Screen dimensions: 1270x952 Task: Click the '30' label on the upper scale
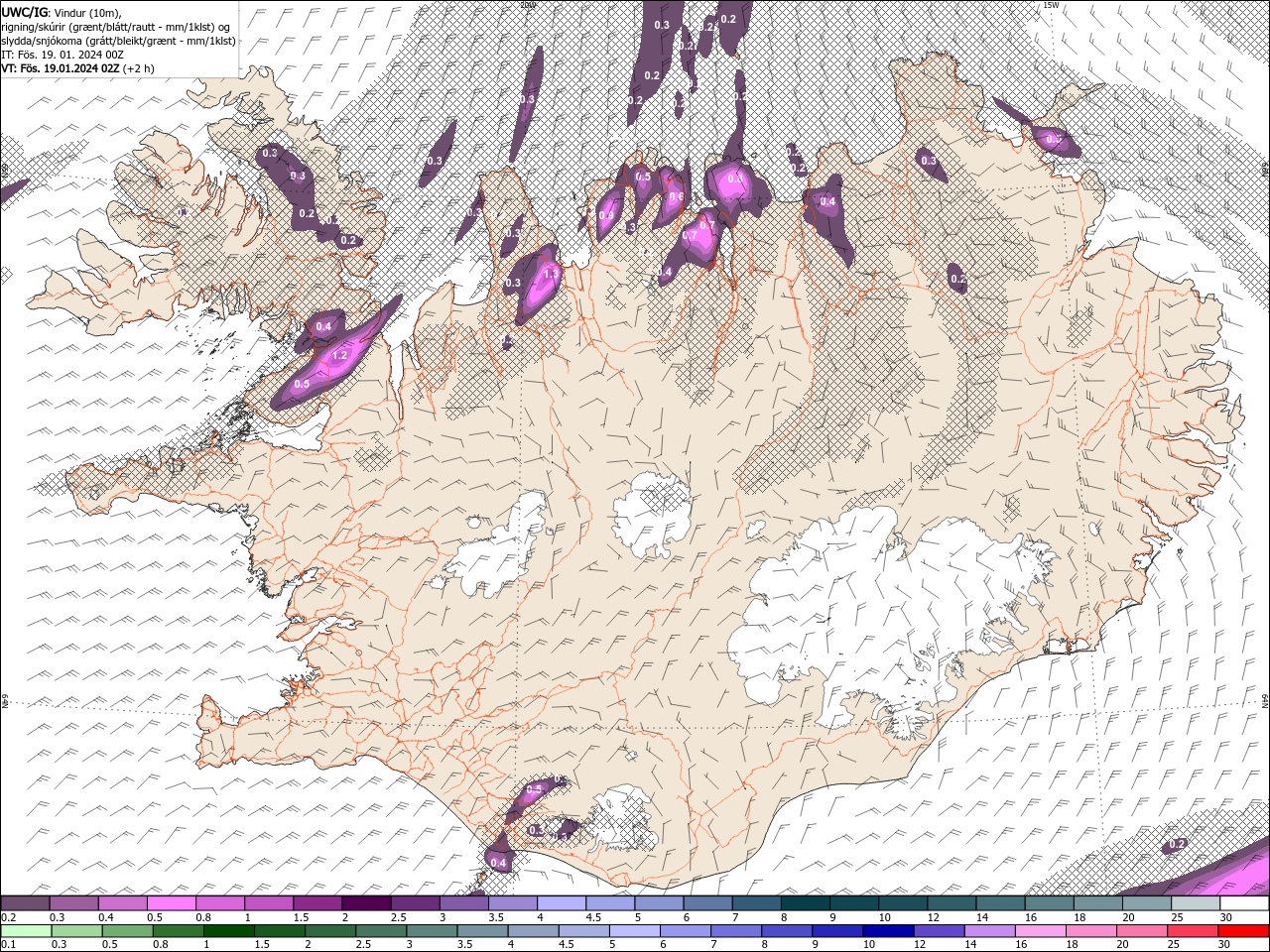point(1225,917)
